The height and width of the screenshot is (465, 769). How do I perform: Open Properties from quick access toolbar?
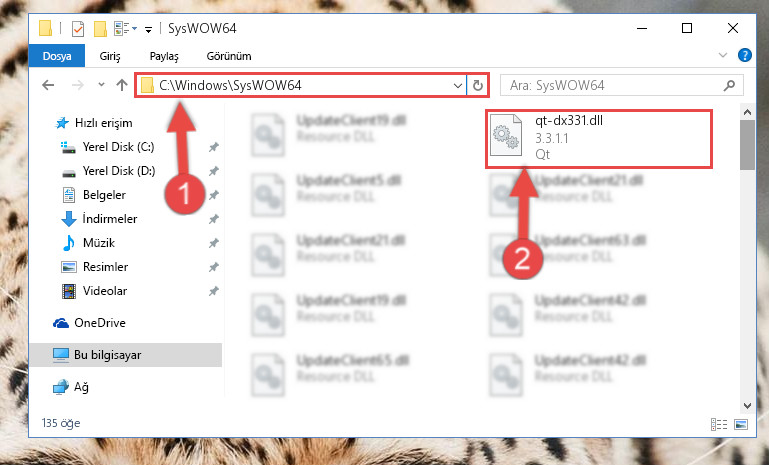tap(78, 29)
